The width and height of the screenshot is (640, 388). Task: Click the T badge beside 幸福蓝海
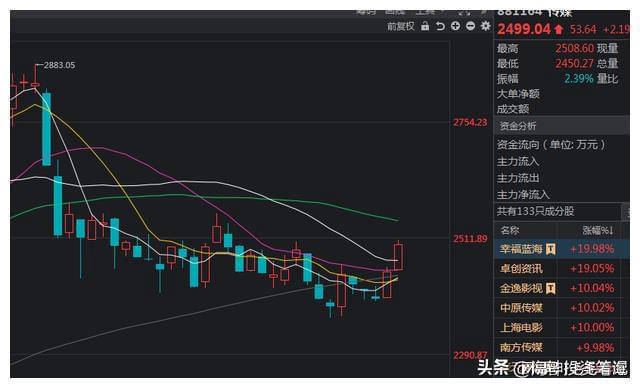coord(551,248)
